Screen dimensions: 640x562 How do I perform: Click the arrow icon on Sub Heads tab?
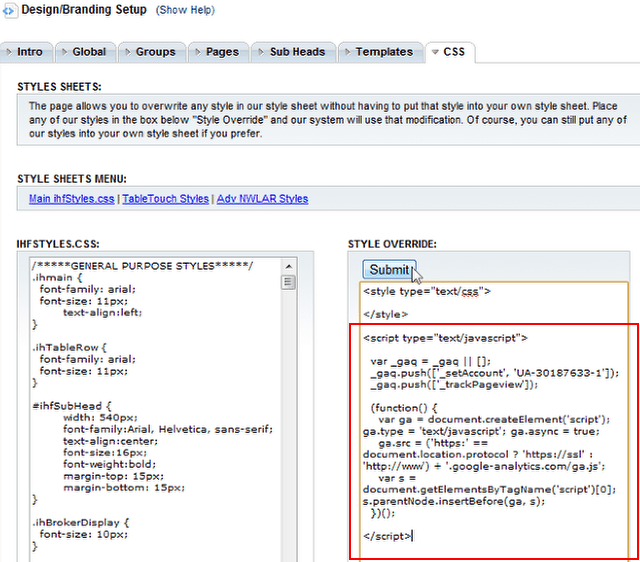[261, 52]
